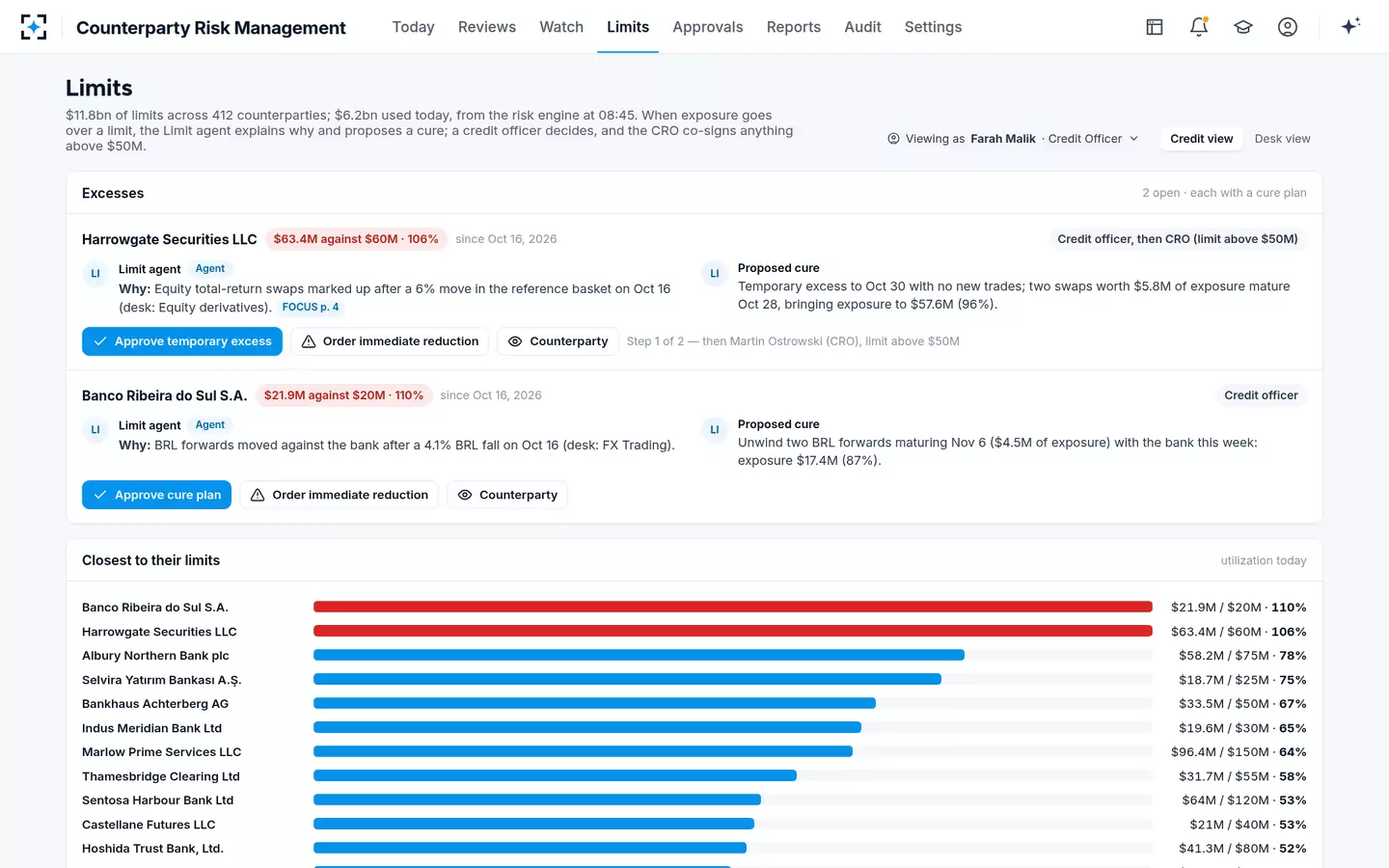View Counterparty details for Harrowgate Securities
Viewport: 1389px width, 868px height.
pos(558,341)
